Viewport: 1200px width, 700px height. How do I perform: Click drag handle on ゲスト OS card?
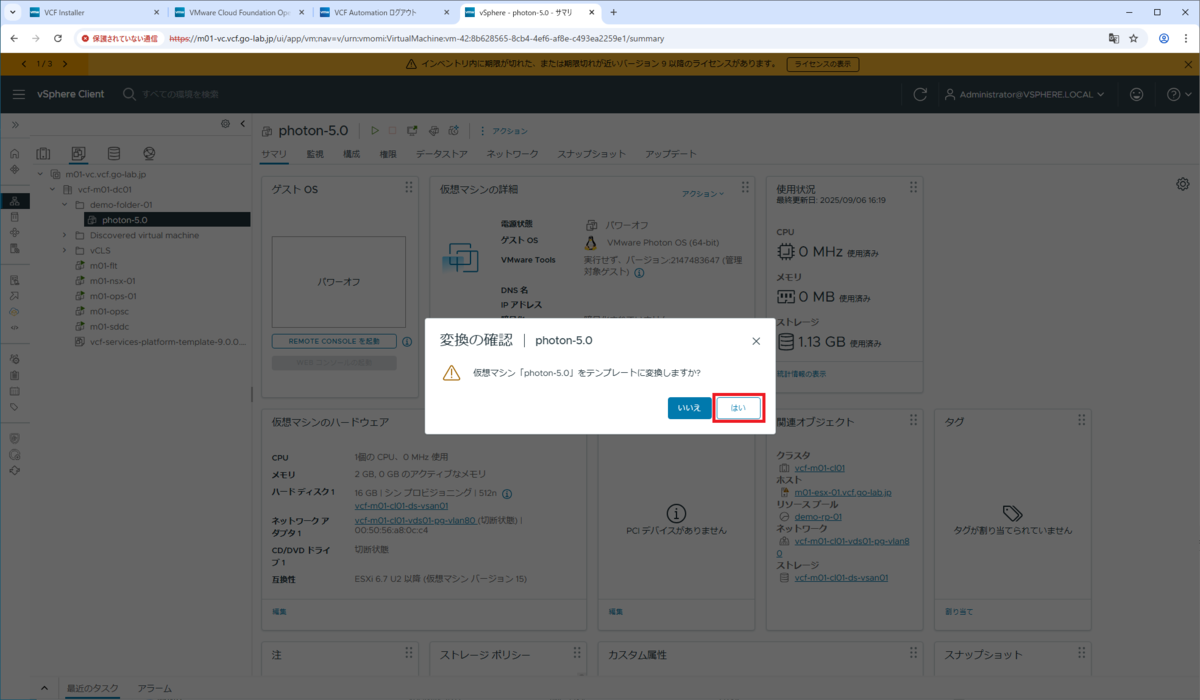pyautogui.click(x=408, y=188)
